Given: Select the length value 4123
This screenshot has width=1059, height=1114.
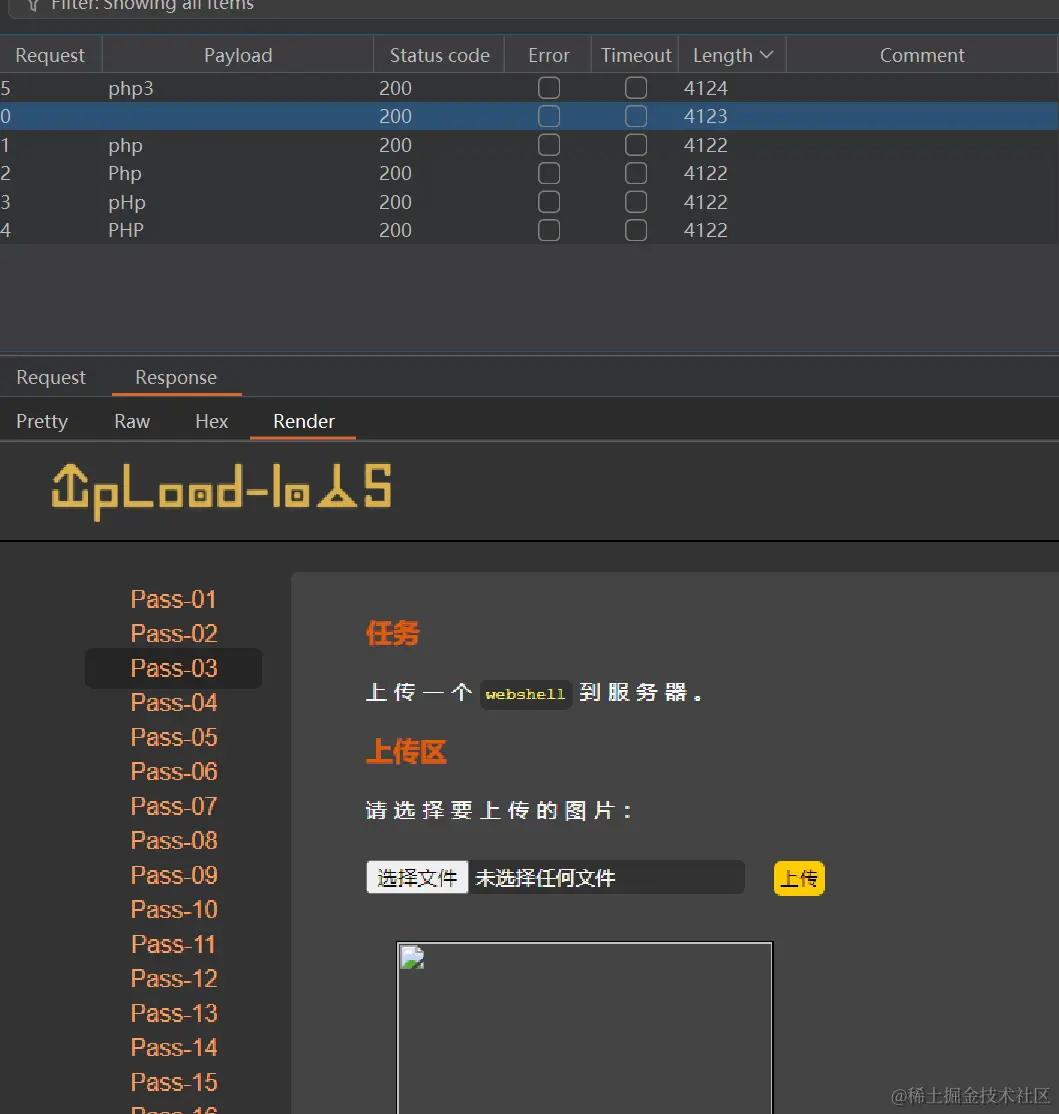Looking at the screenshot, I should click(x=705, y=116).
